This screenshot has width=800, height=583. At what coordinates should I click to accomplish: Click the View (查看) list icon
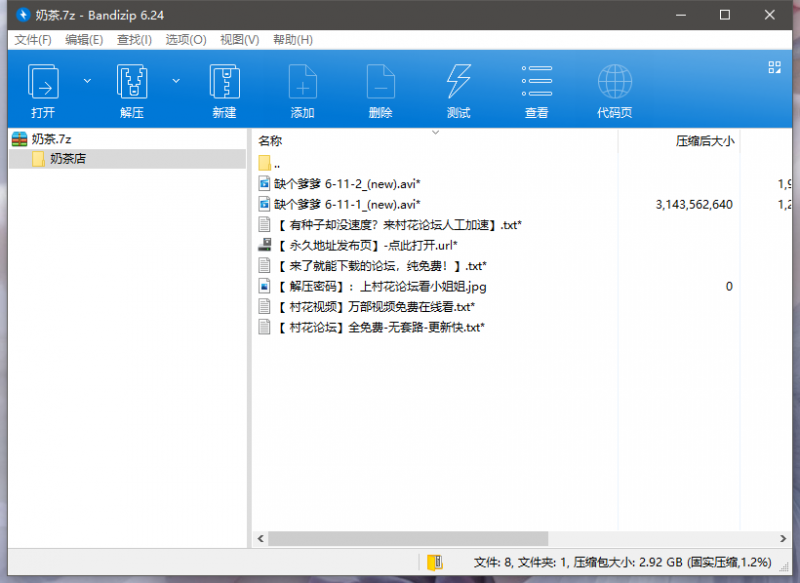(537, 81)
